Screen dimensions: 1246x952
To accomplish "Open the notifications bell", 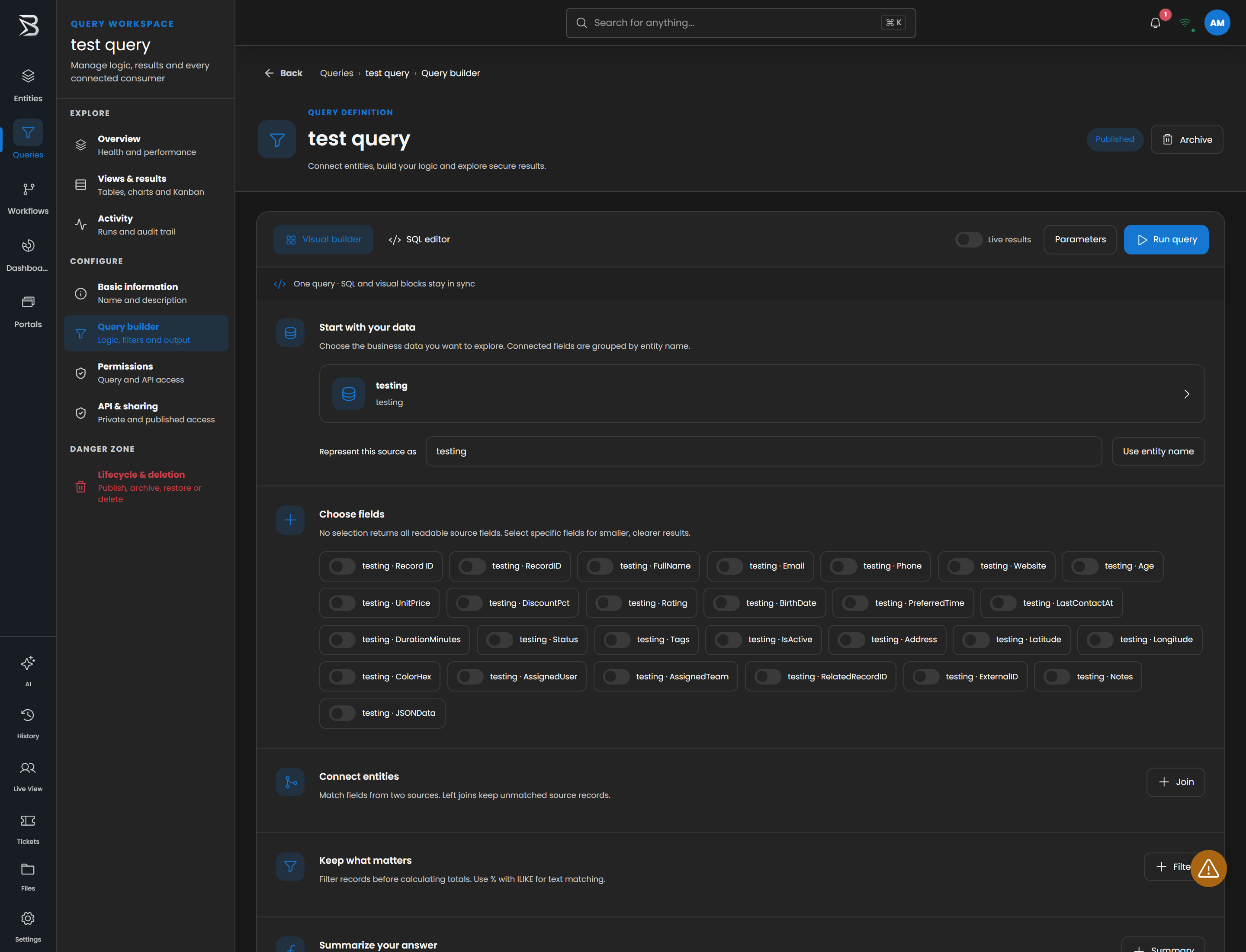I will 1155,23.
